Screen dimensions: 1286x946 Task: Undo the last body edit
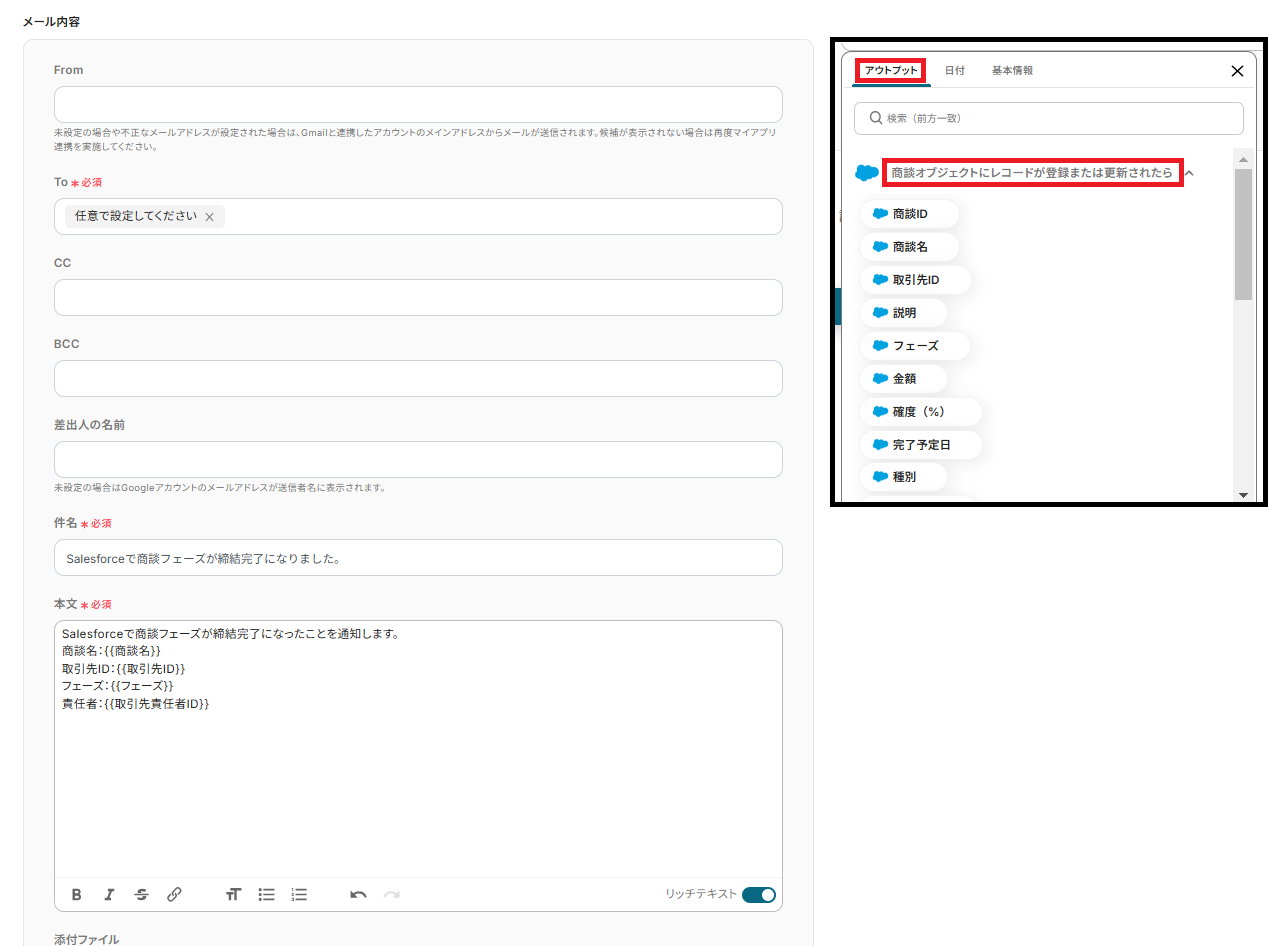coord(358,895)
